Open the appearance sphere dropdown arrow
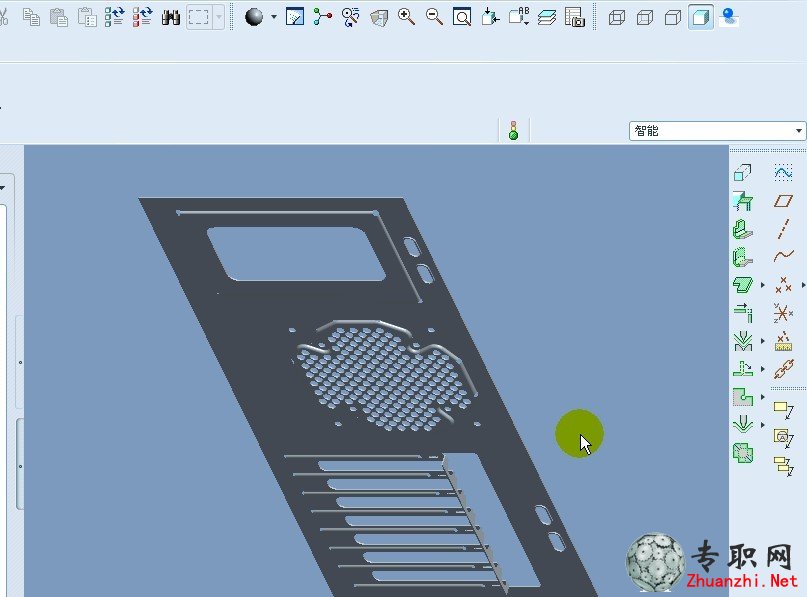Viewport: 807px width, 597px height. pos(274,17)
